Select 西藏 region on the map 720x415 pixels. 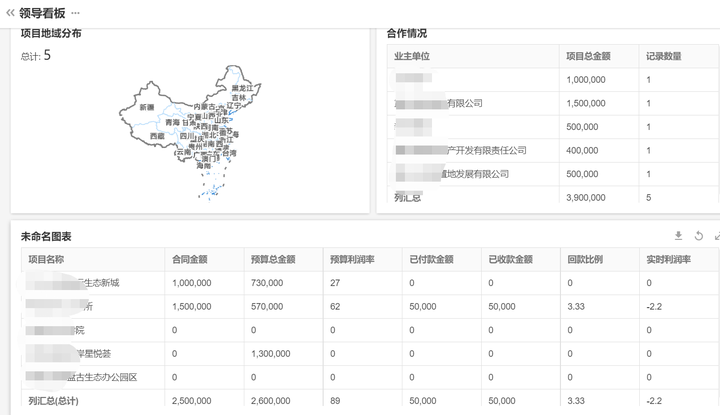157,136
